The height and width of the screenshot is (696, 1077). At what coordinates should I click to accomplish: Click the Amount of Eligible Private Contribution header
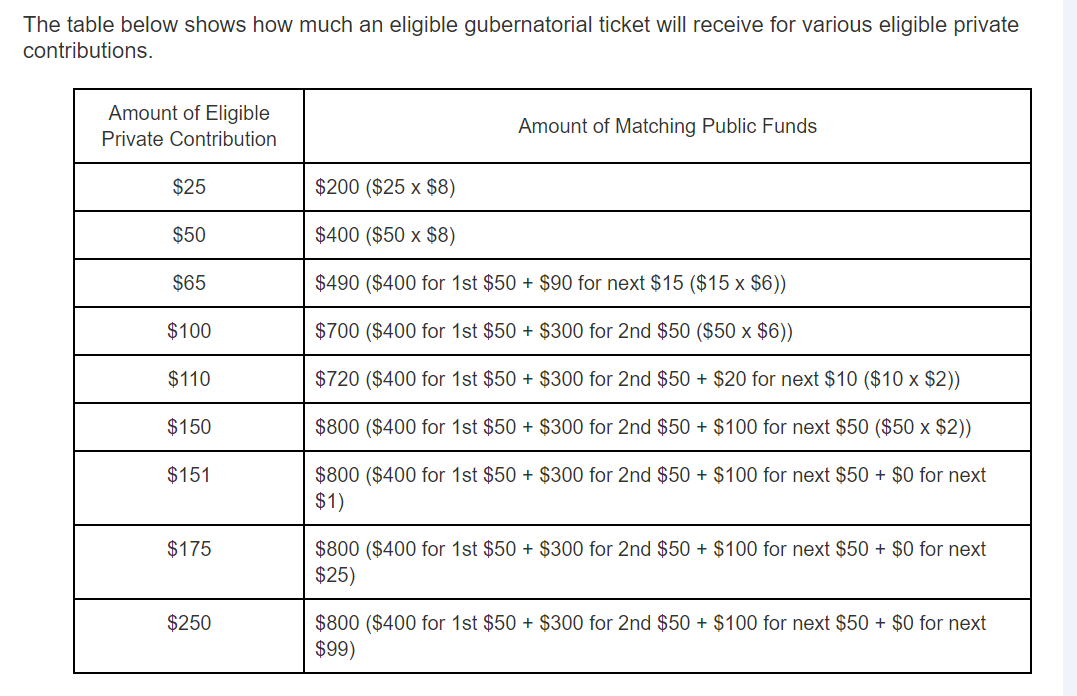(189, 126)
